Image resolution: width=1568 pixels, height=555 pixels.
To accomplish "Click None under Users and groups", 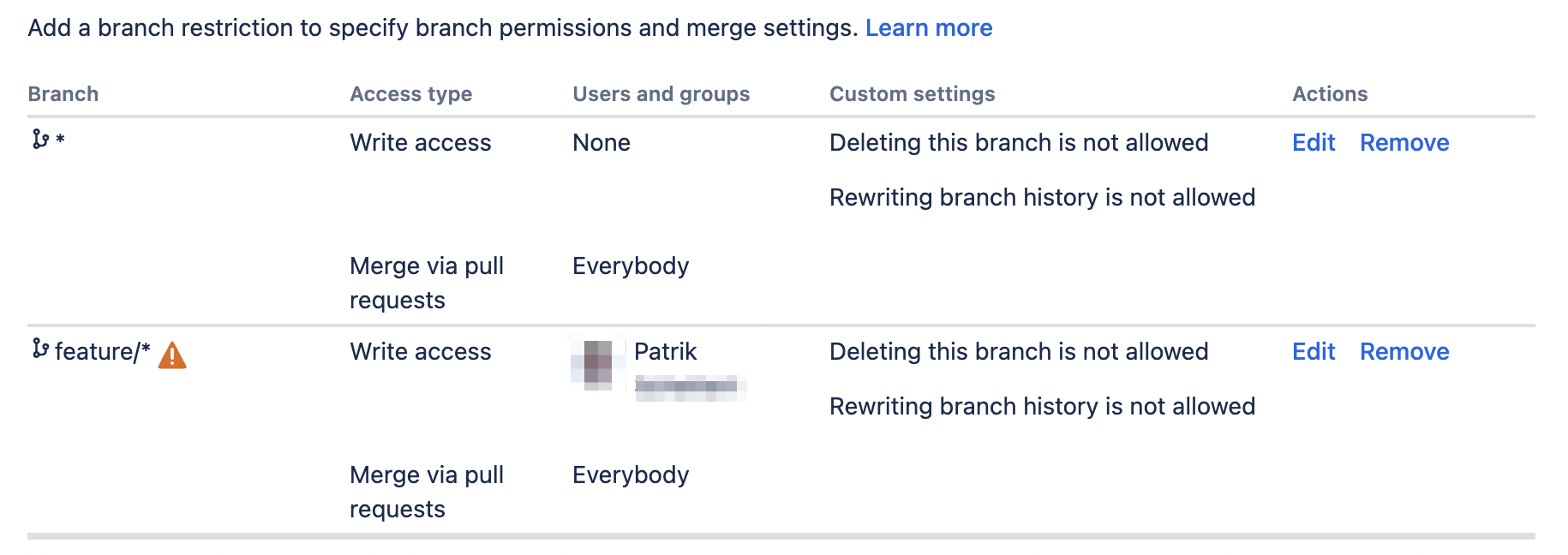I will (x=601, y=142).
